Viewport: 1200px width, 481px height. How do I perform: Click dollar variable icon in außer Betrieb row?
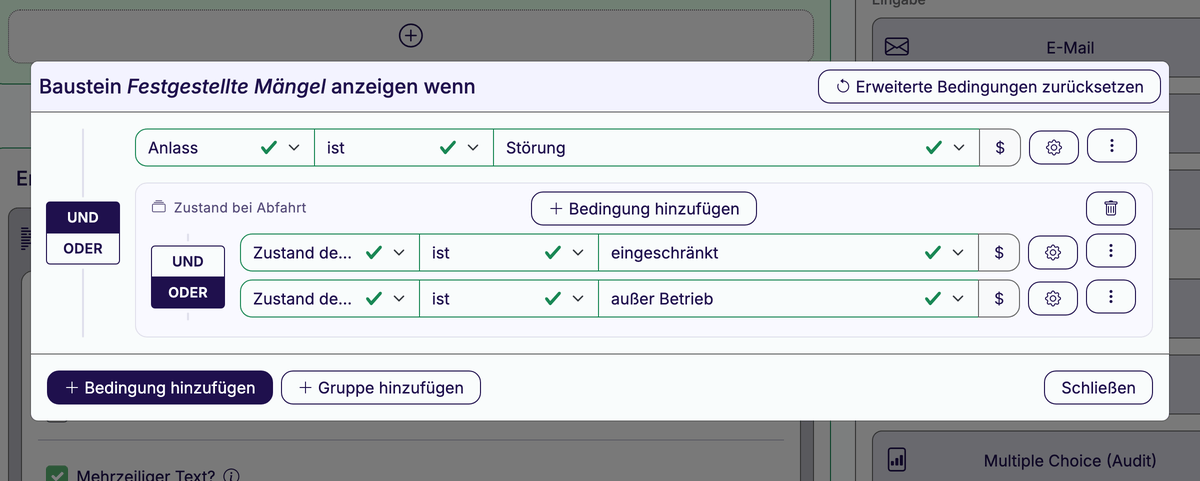(x=1000, y=298)
